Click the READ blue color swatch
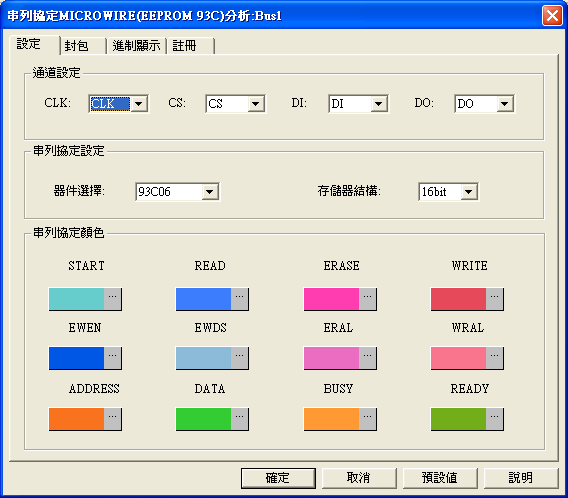Viewport: 568px width, 498px height. pos(204,299)
